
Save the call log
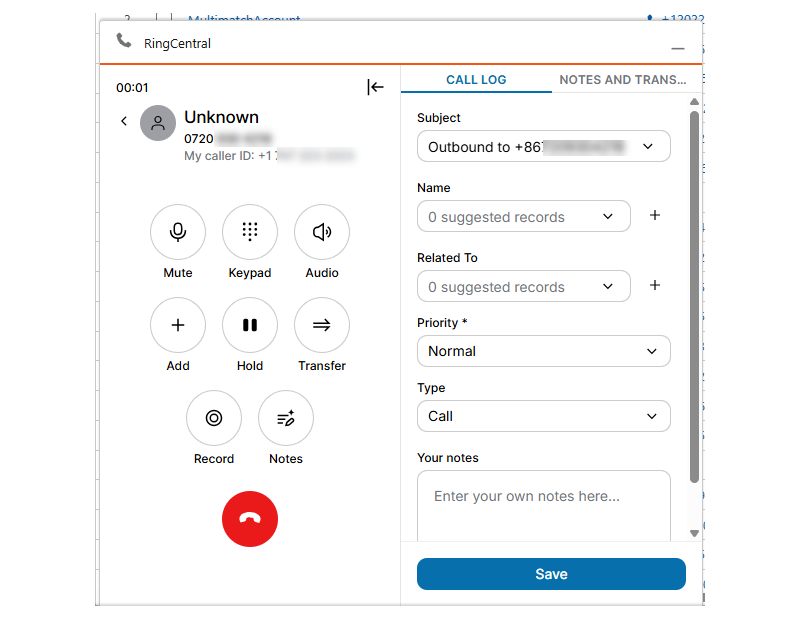551,574
